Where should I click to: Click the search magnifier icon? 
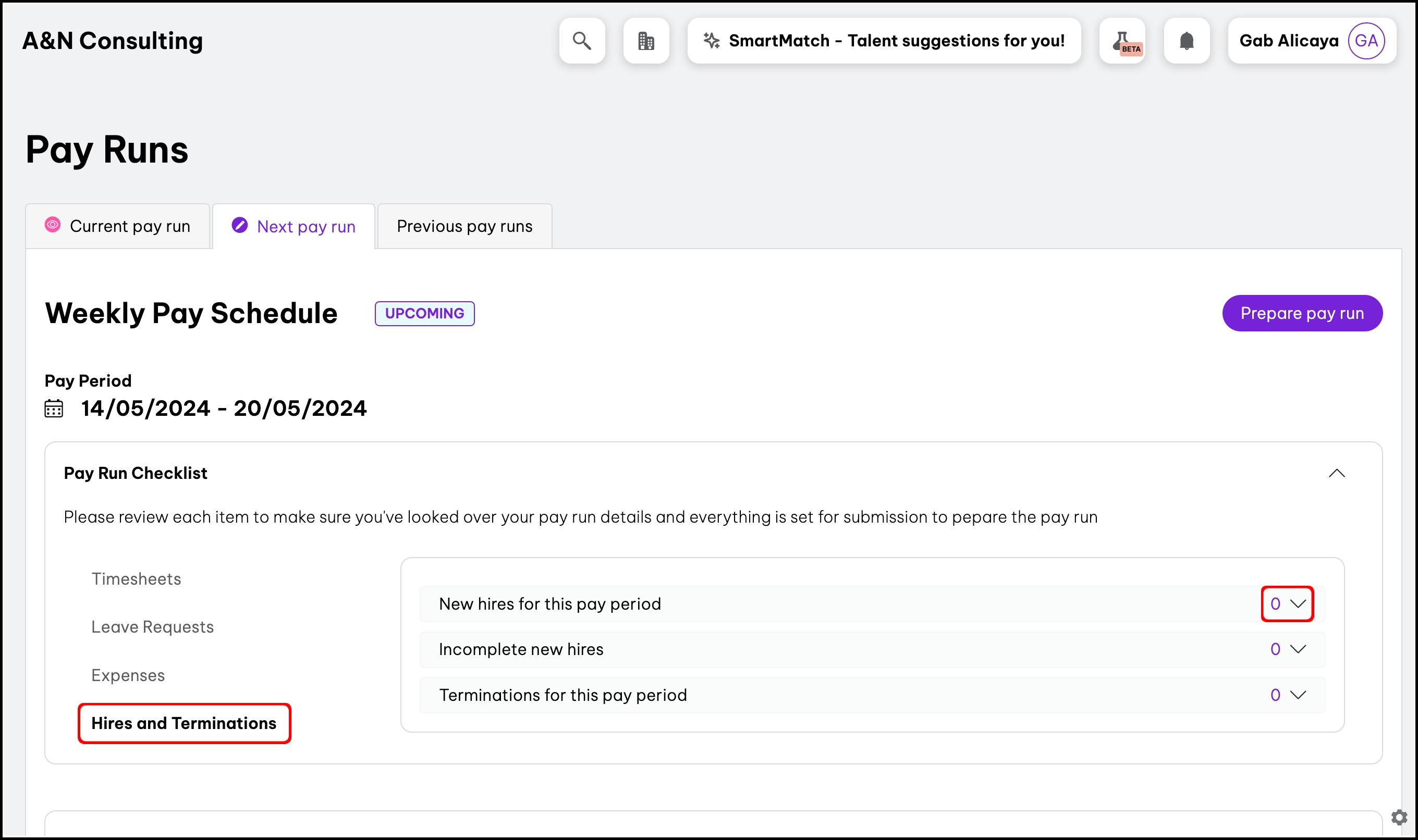582,41
